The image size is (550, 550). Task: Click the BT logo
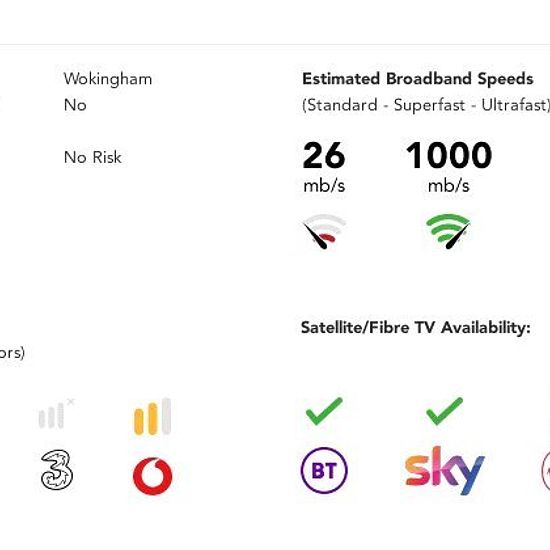pos(324,470)
